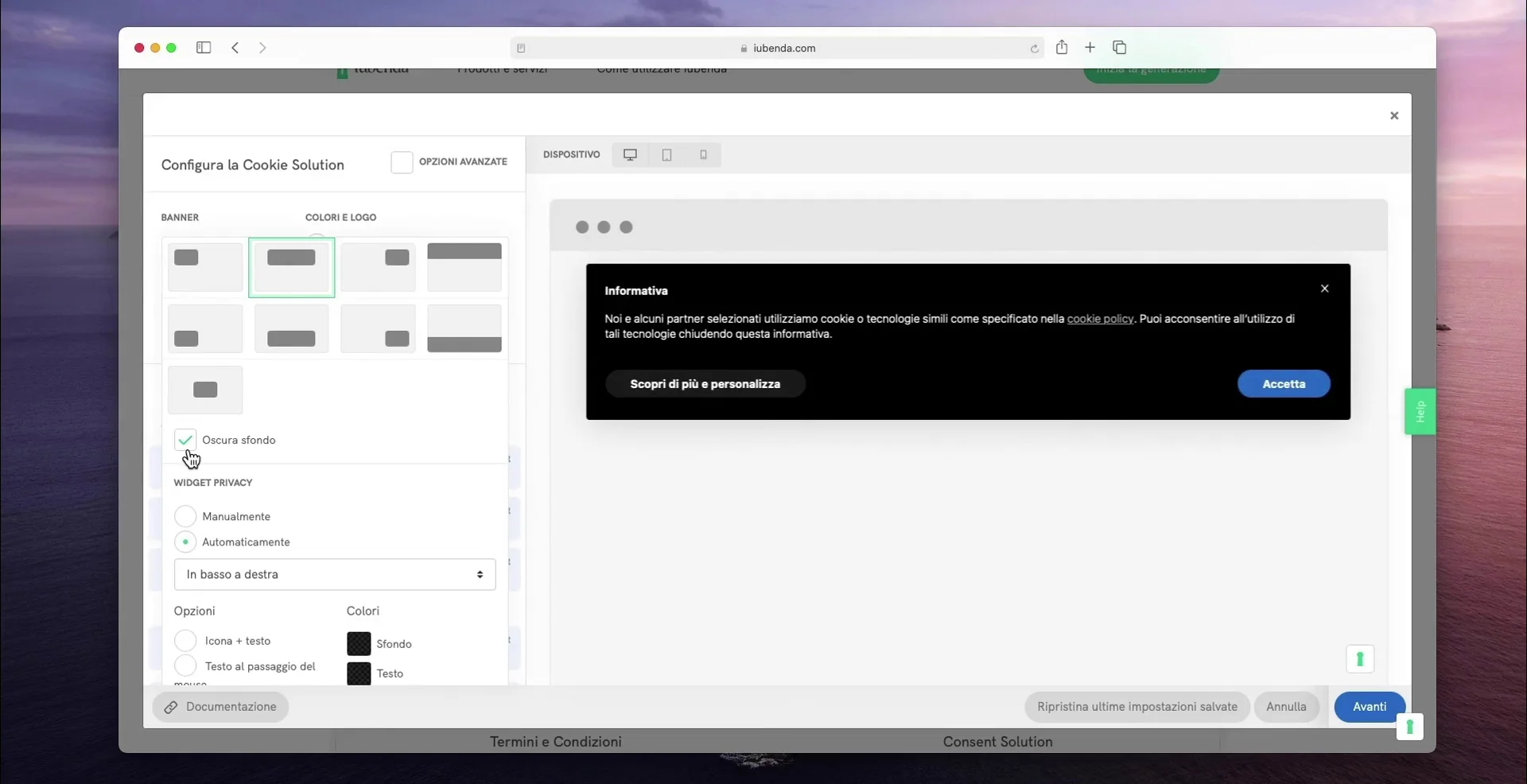Screen dimensions: 1527x784
Task: Click Avanti button
Action: click(x=1370, y=707)
